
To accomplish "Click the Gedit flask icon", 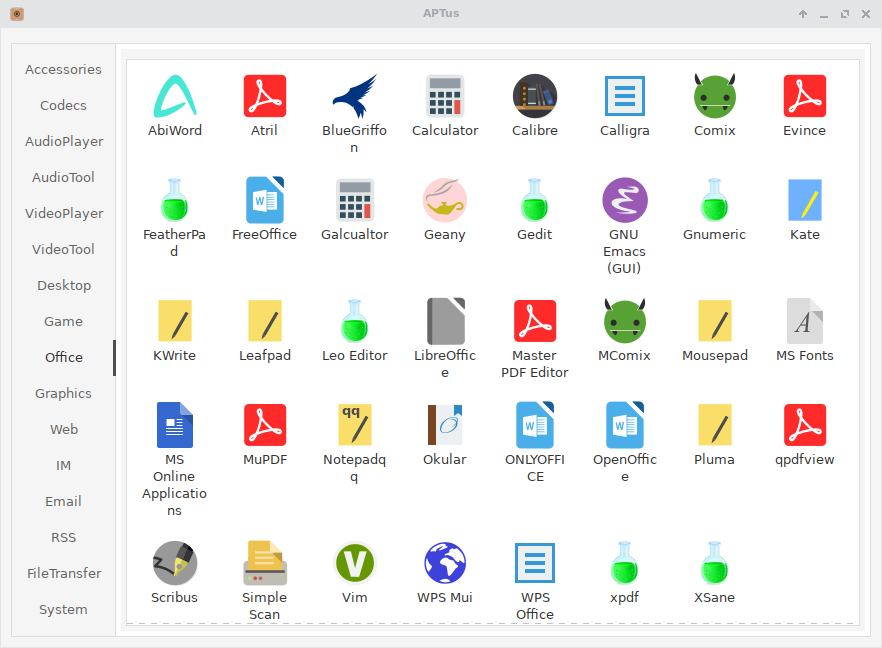I will (x=534, y=200).
